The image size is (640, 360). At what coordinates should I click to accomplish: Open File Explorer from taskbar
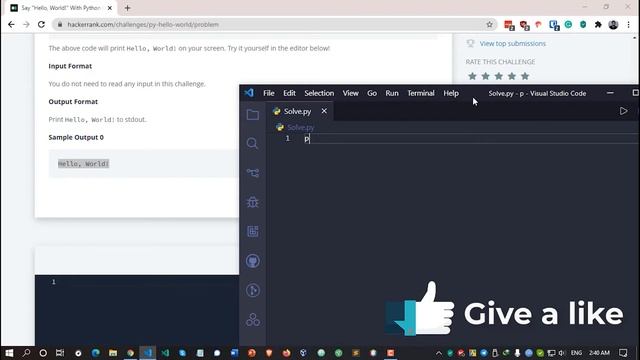113,353
